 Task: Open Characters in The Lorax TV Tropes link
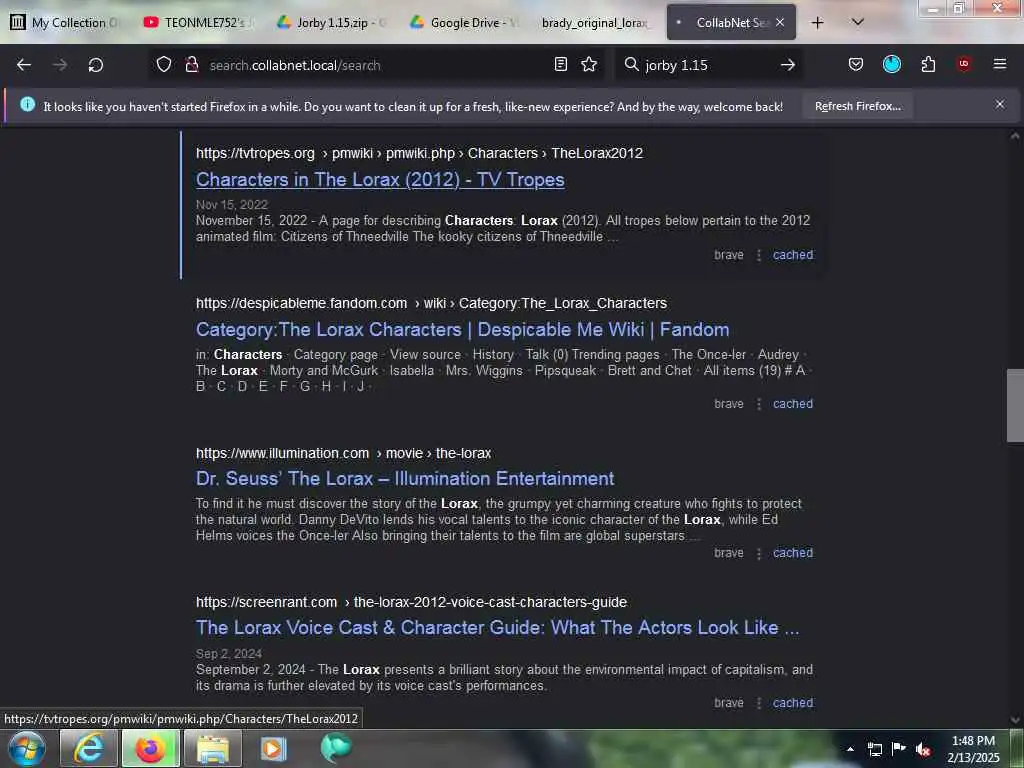[x=380, y=180]
